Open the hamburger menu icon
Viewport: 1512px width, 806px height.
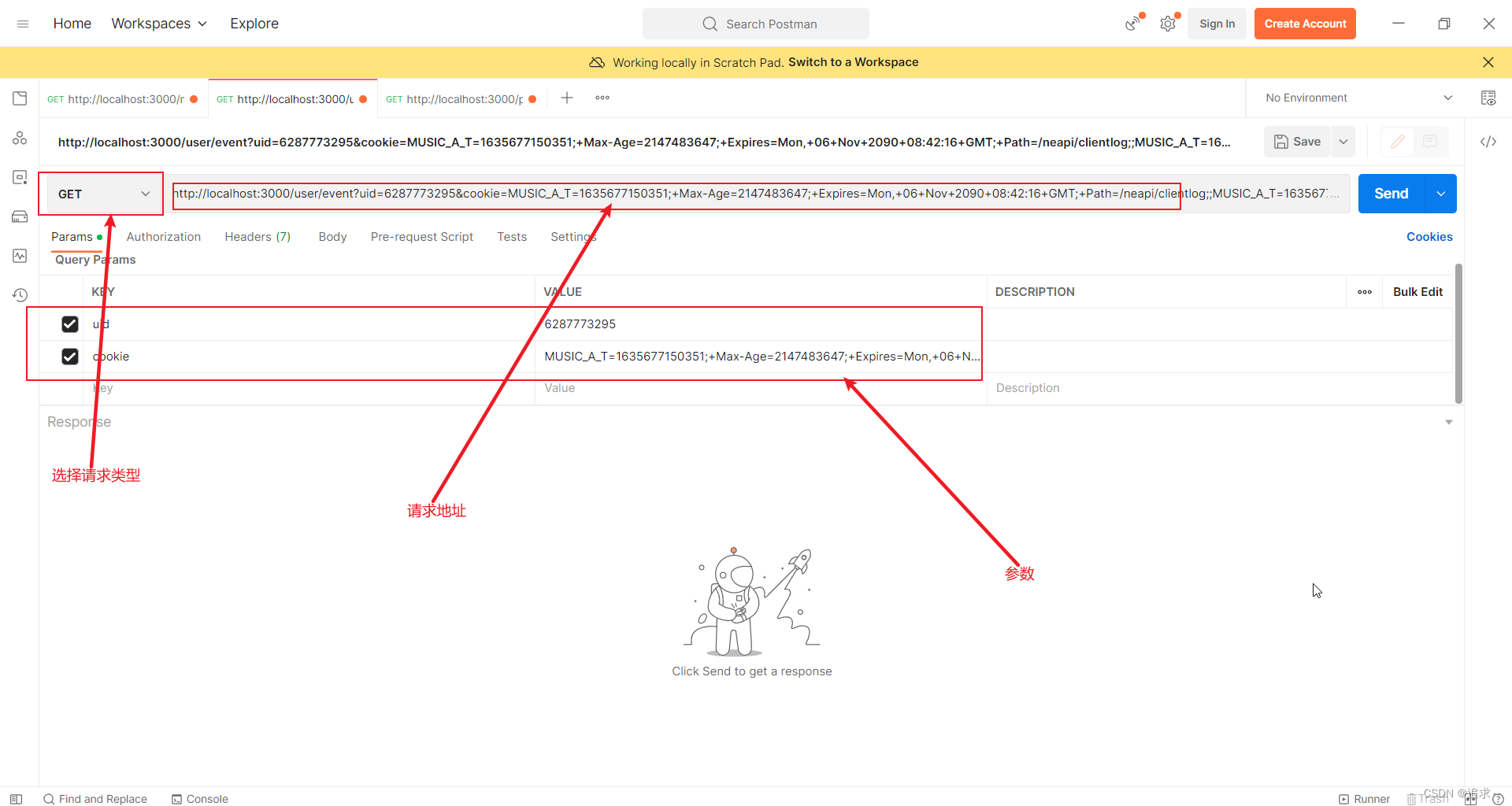point(23,24)
